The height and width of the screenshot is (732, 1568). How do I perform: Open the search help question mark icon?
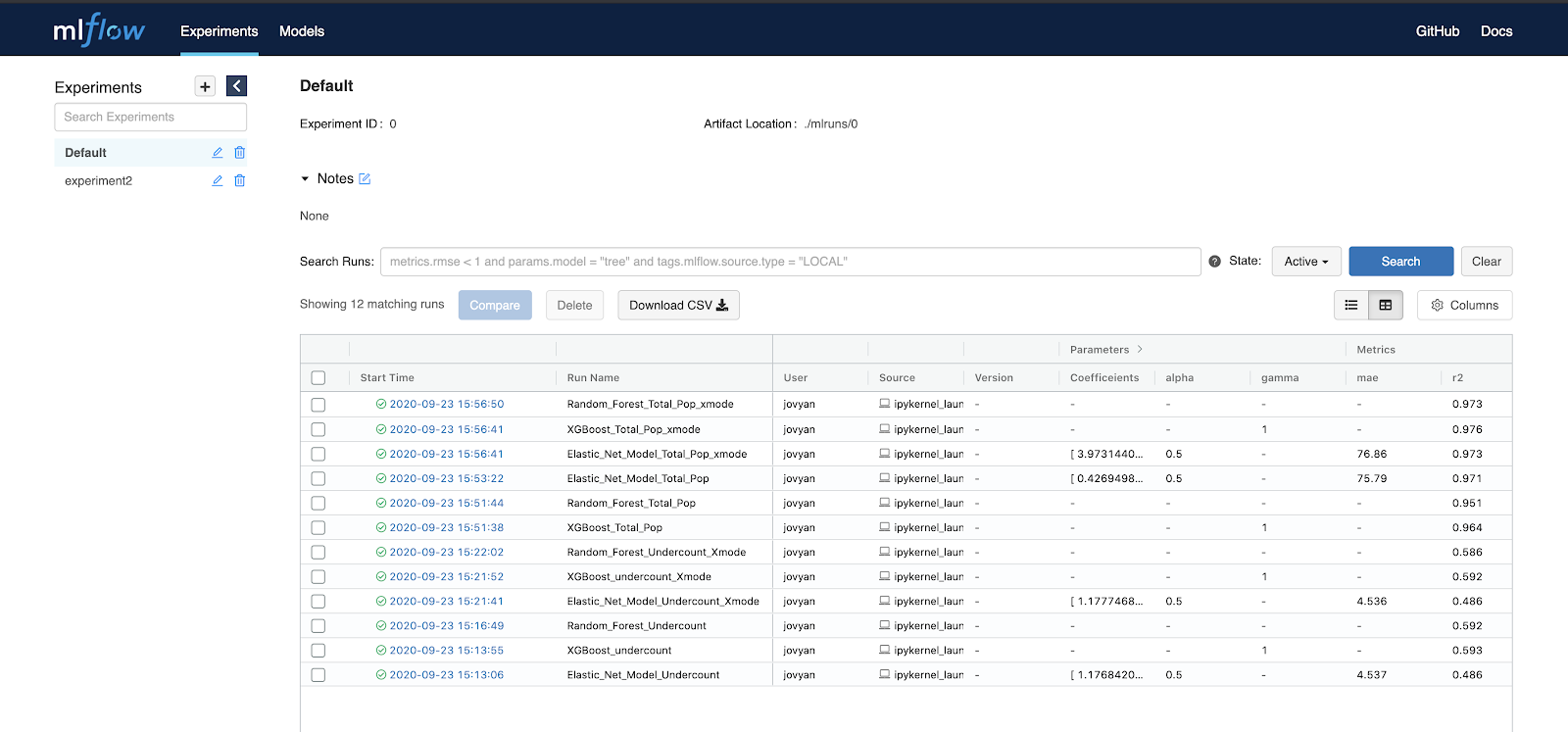coord(1214,262)
